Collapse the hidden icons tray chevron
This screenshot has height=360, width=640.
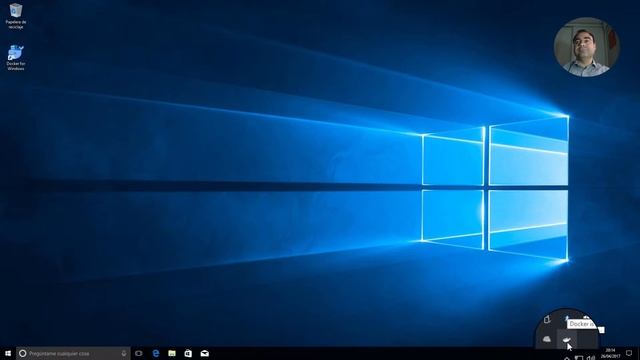pos(567,358)
